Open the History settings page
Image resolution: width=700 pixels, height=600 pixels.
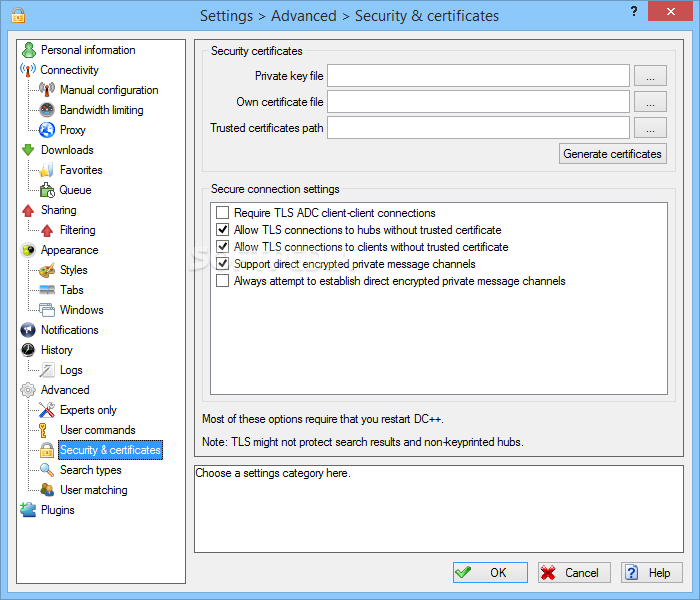point(56,350)
